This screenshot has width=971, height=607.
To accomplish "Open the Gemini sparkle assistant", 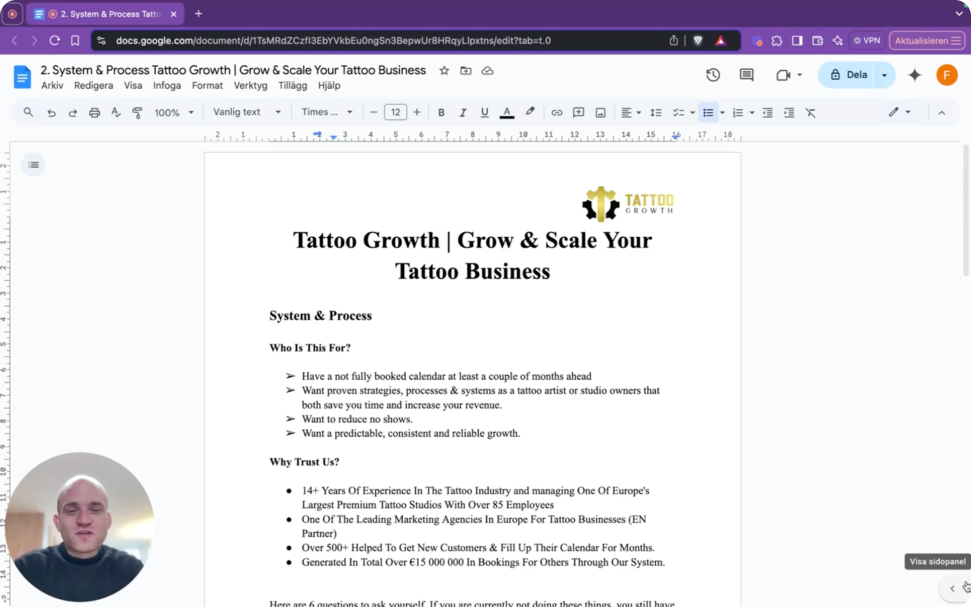I will click(x=914, y=75).
